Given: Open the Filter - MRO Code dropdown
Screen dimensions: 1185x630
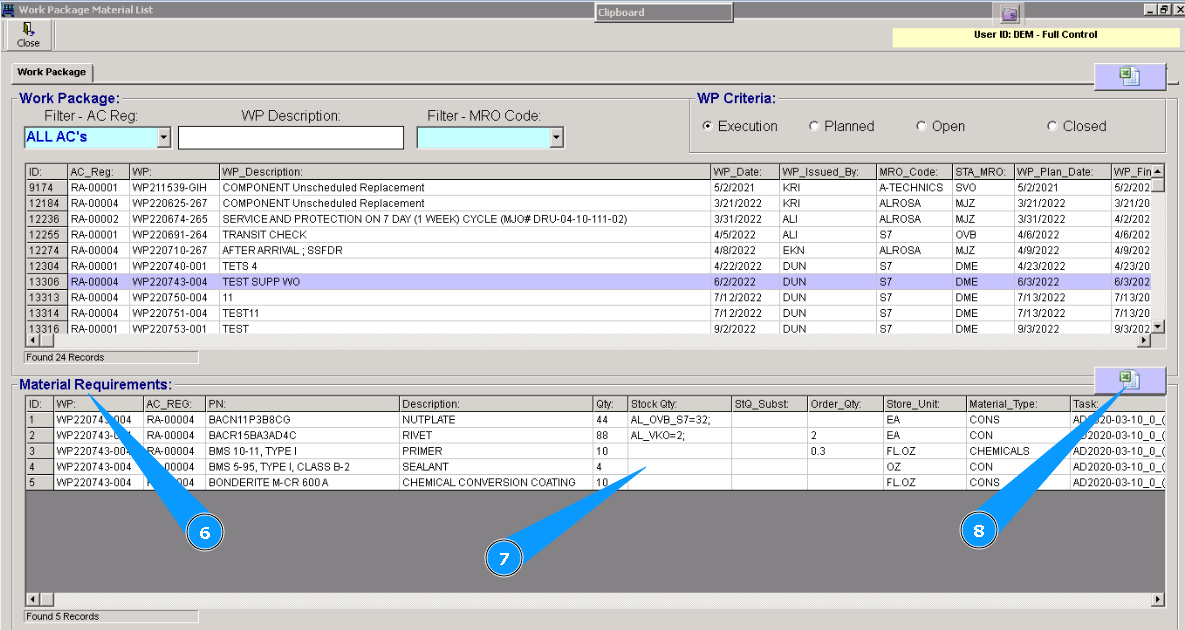Looking at the screenshot, I should point(557,137).
